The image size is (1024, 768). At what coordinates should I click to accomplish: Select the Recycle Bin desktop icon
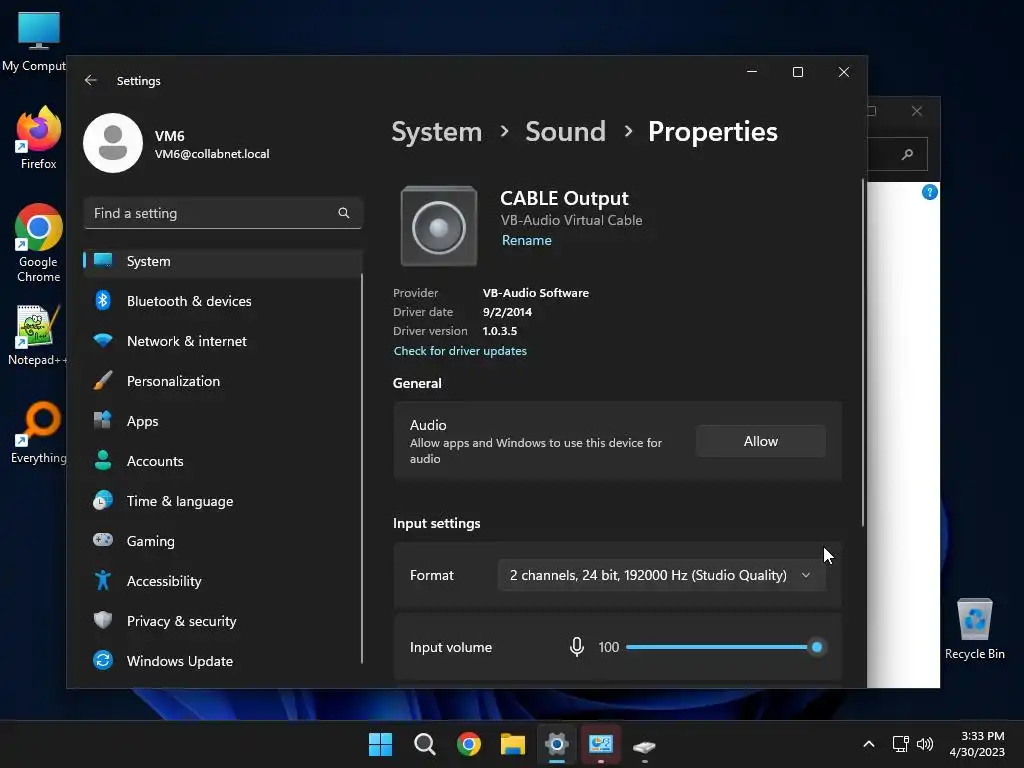pyautogui.click(x=974, y=628)
